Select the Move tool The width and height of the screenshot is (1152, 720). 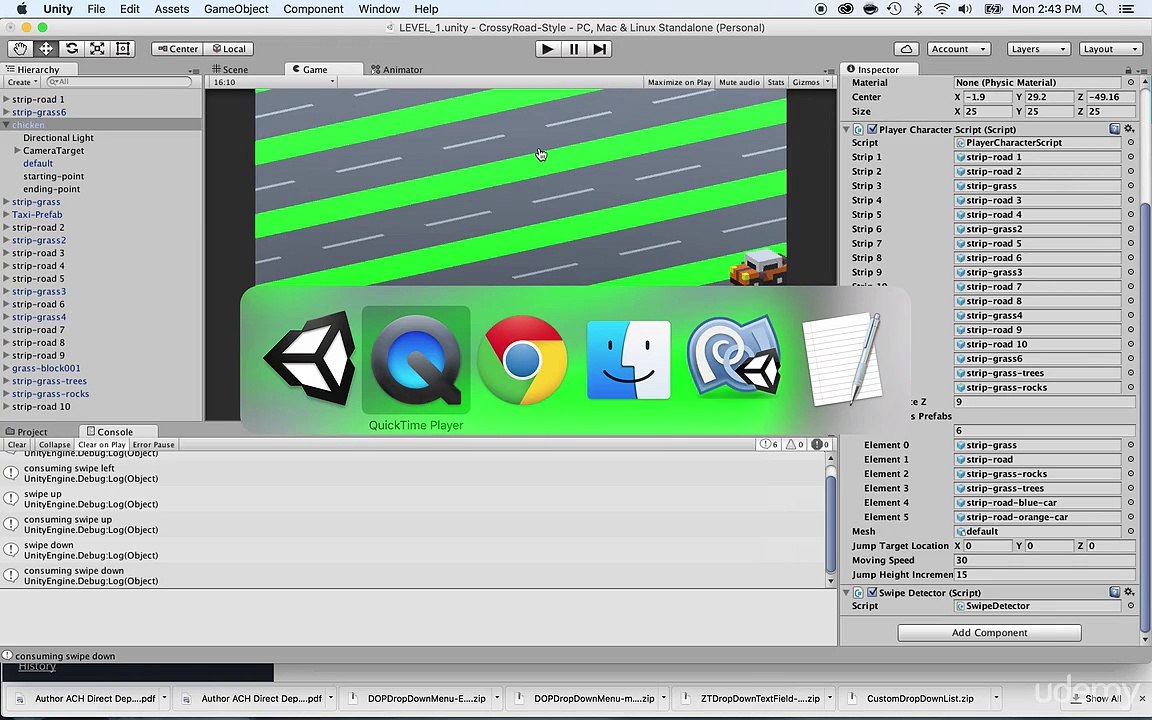46,48
